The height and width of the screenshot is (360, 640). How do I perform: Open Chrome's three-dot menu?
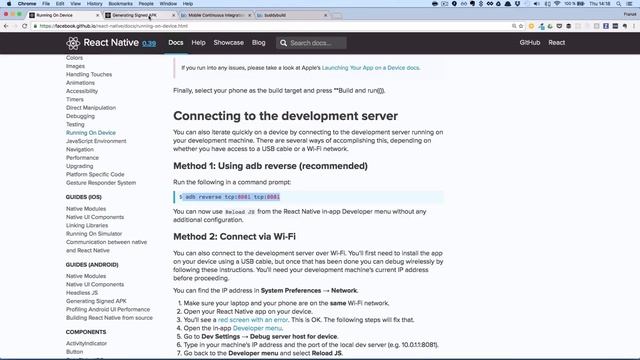click(634, 26)
